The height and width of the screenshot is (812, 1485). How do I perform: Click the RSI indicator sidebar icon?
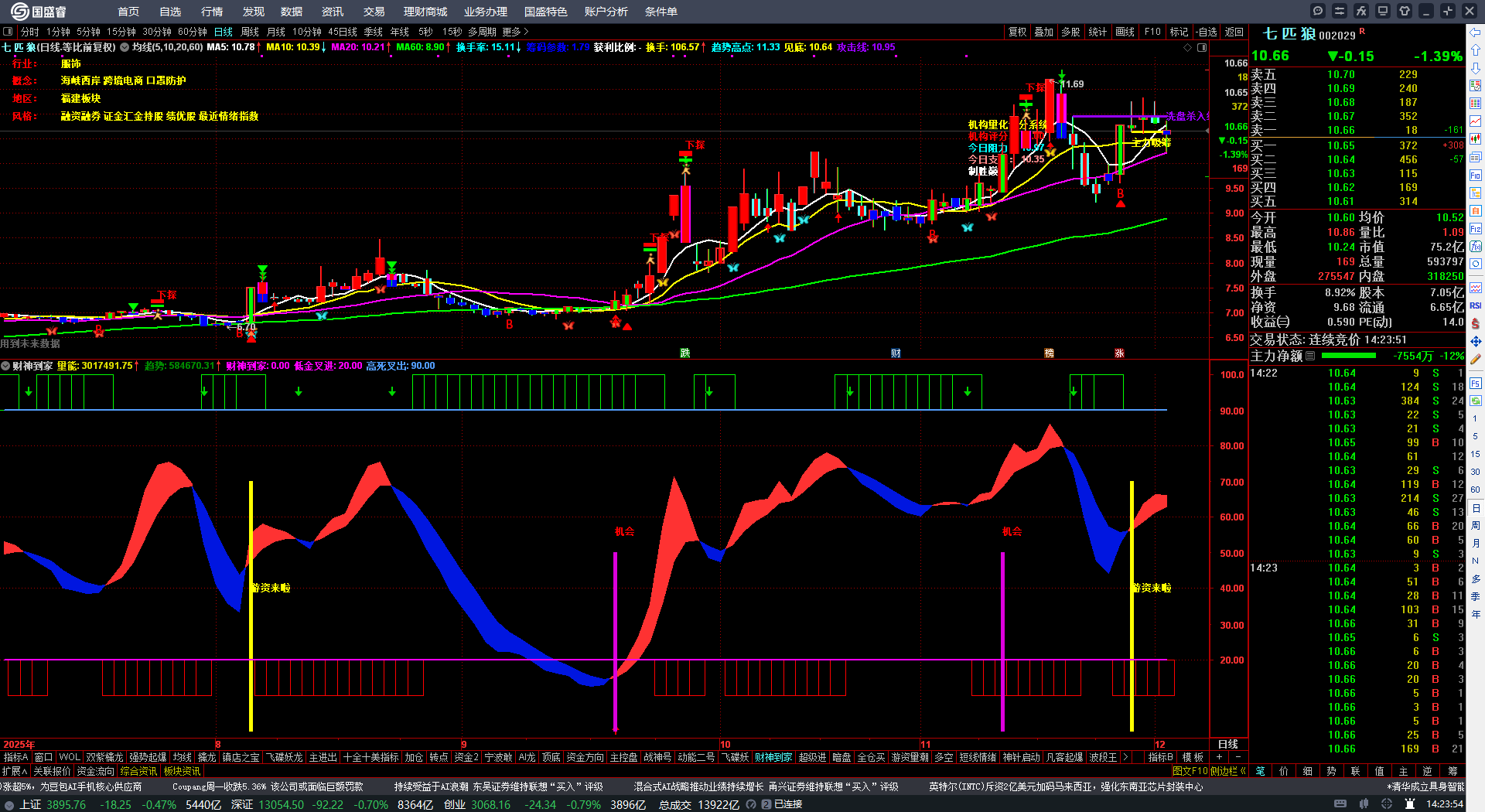coord(1476,305)
